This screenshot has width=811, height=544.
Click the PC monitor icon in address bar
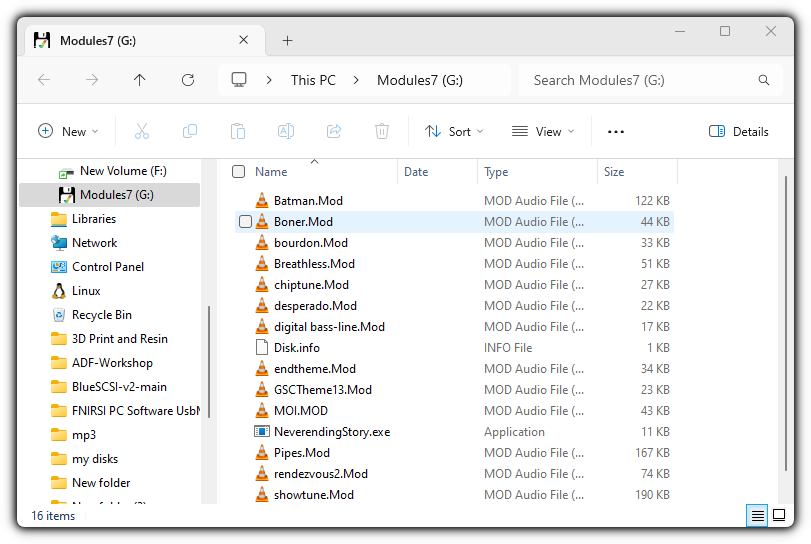coord(239,80)
